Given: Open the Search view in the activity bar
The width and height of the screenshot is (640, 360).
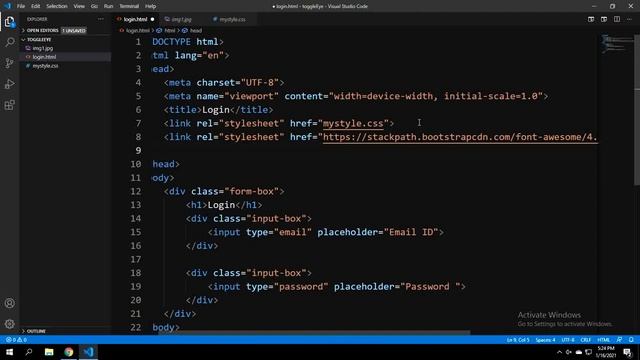Looking at the screenshot, I should [9, 42].
